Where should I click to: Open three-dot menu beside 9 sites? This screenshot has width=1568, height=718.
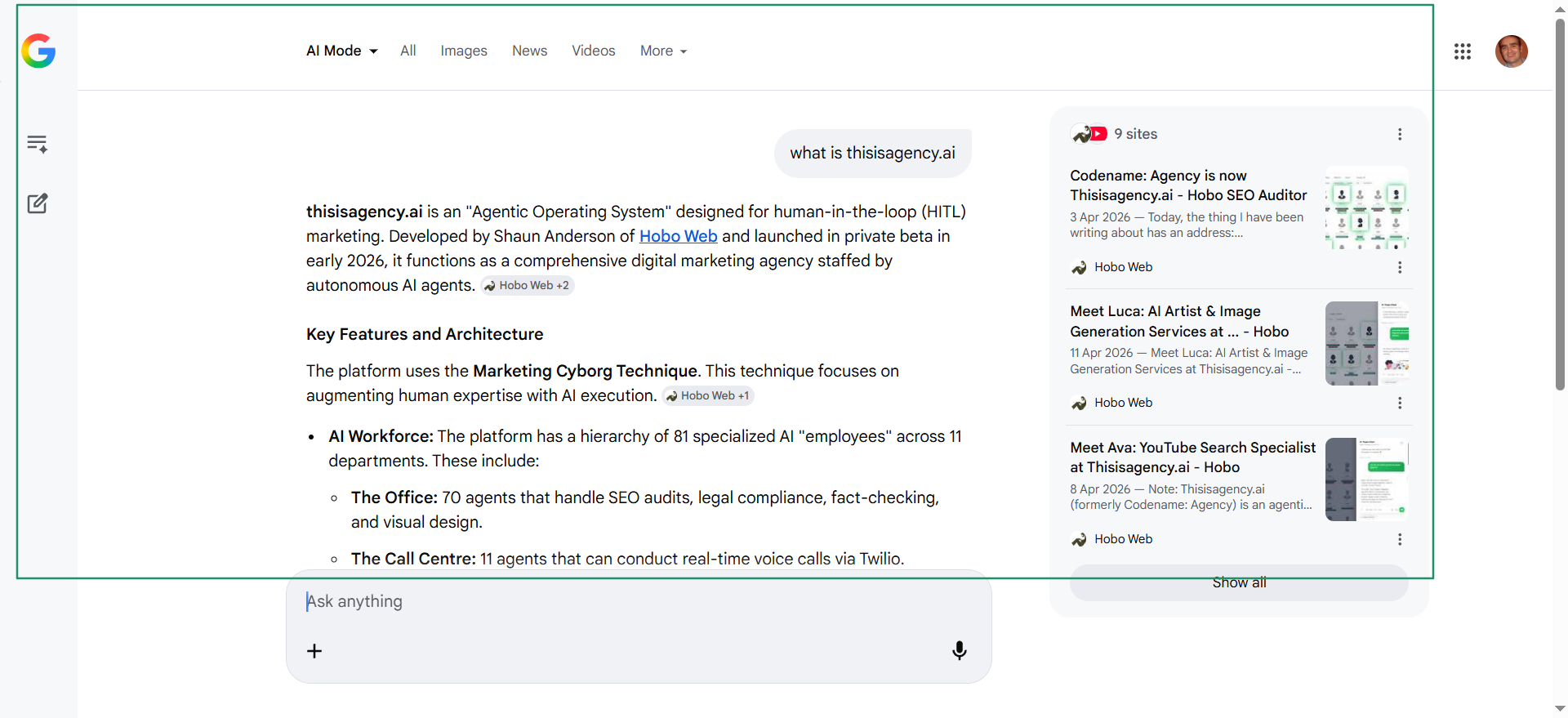[x=1399, y=134]
